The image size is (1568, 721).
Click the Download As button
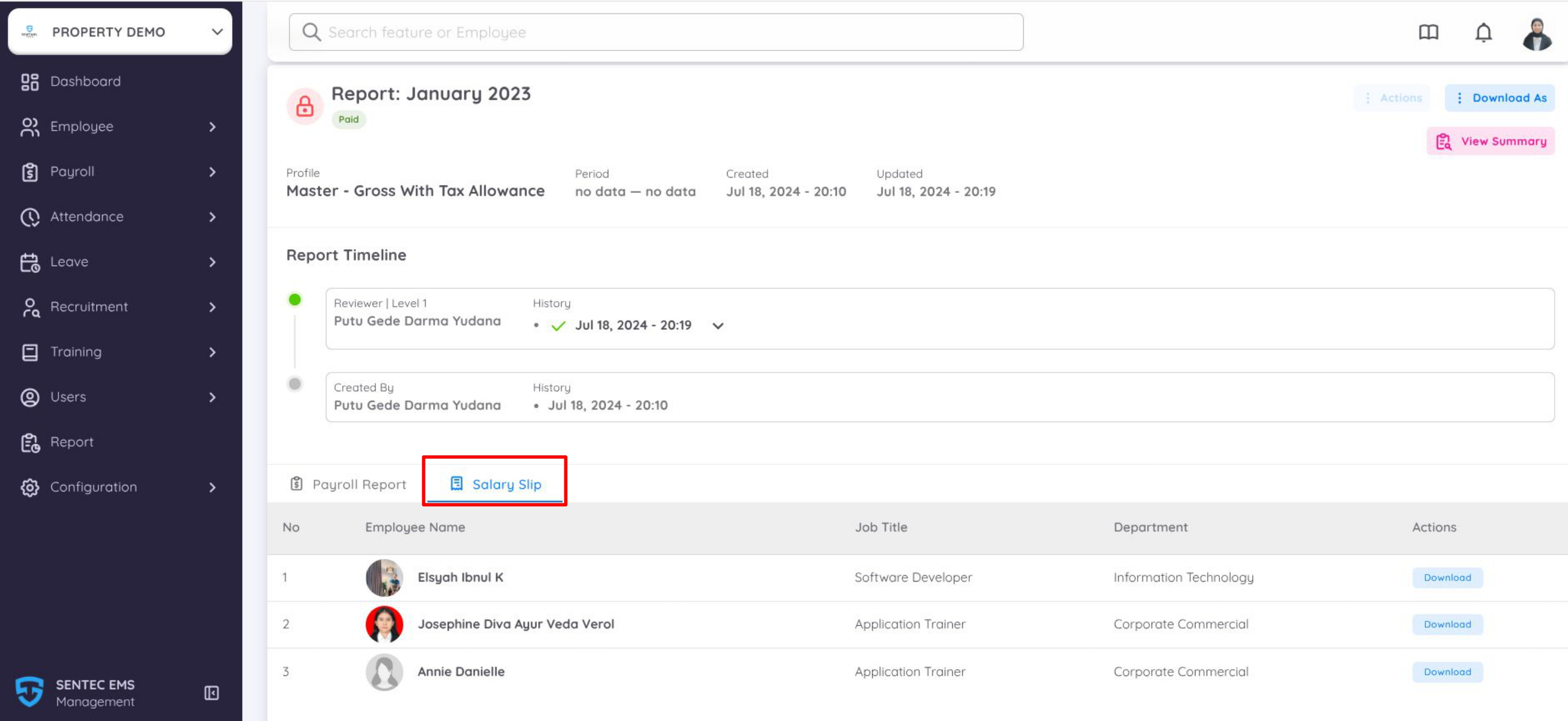pyautogui.click(x=1499, y=98)
